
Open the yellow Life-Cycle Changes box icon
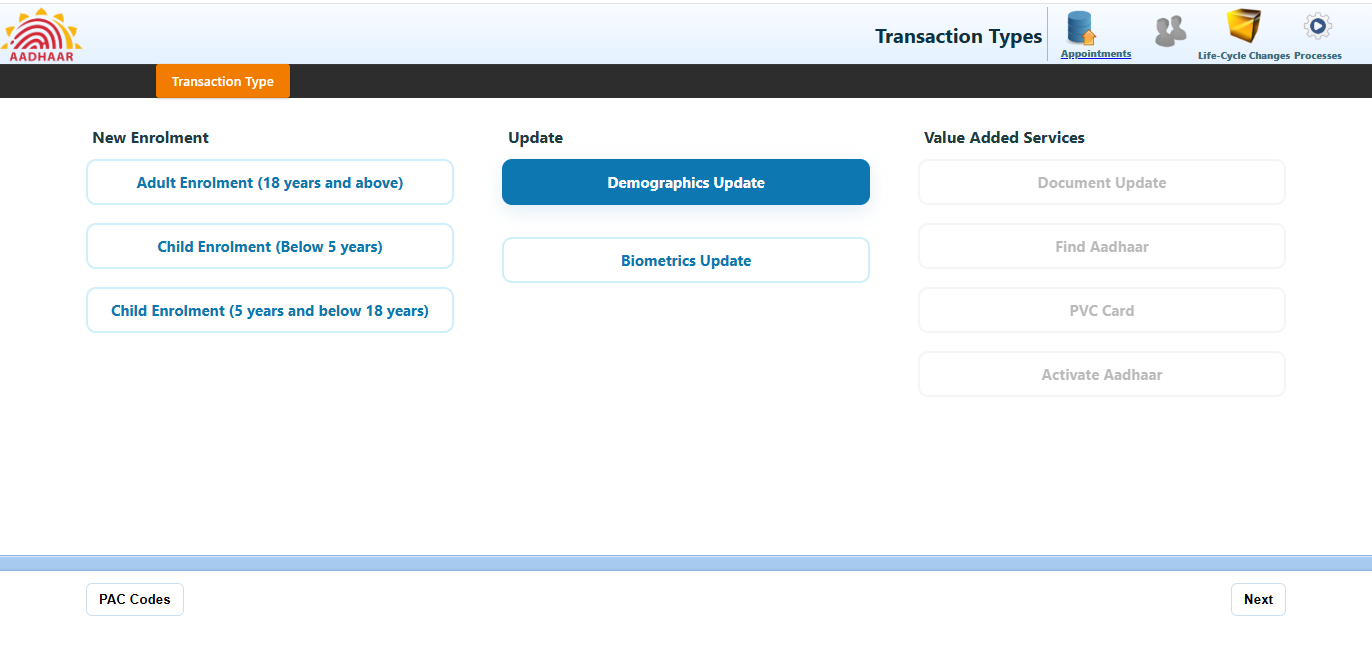(x=1243, y=27)
